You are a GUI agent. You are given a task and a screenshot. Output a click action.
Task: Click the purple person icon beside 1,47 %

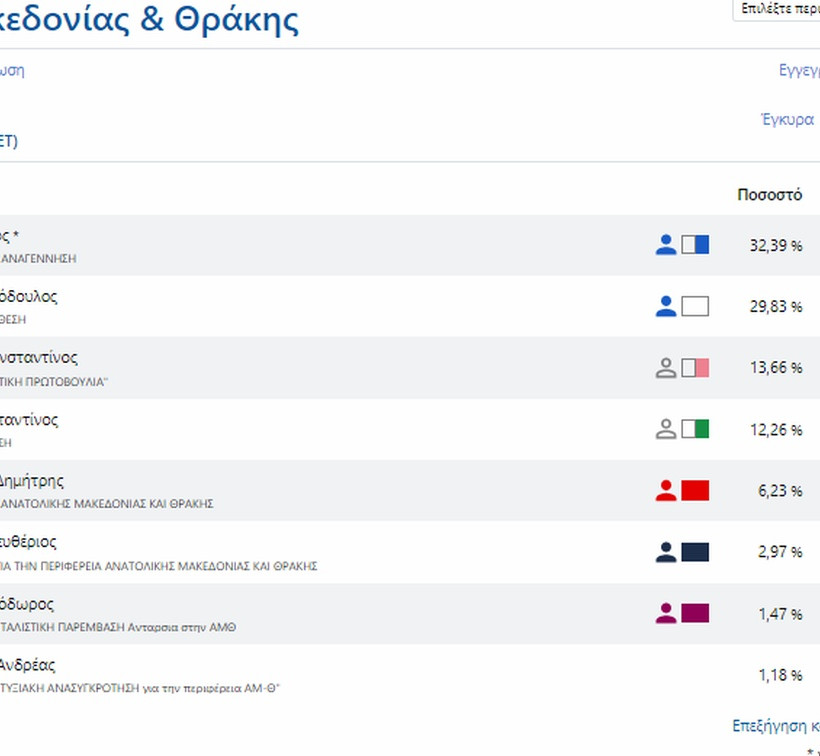click(x=666, y=613)
